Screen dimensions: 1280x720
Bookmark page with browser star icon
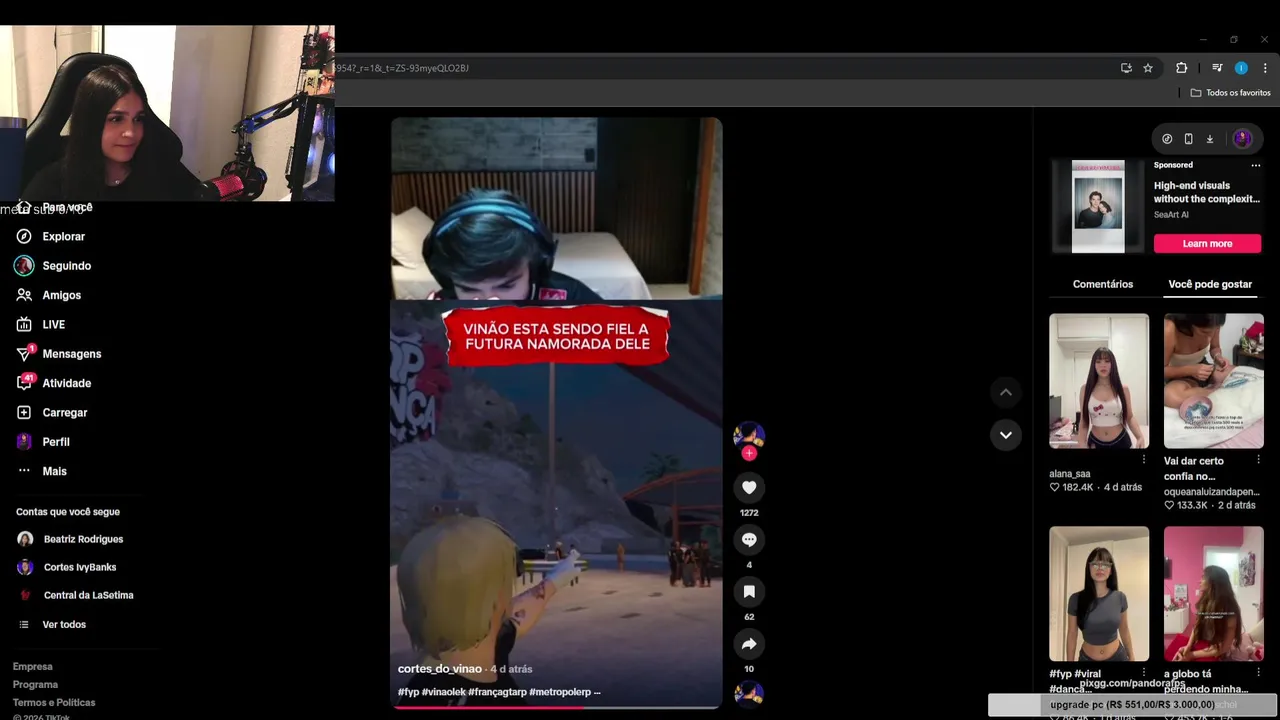tap(1148, 68)
